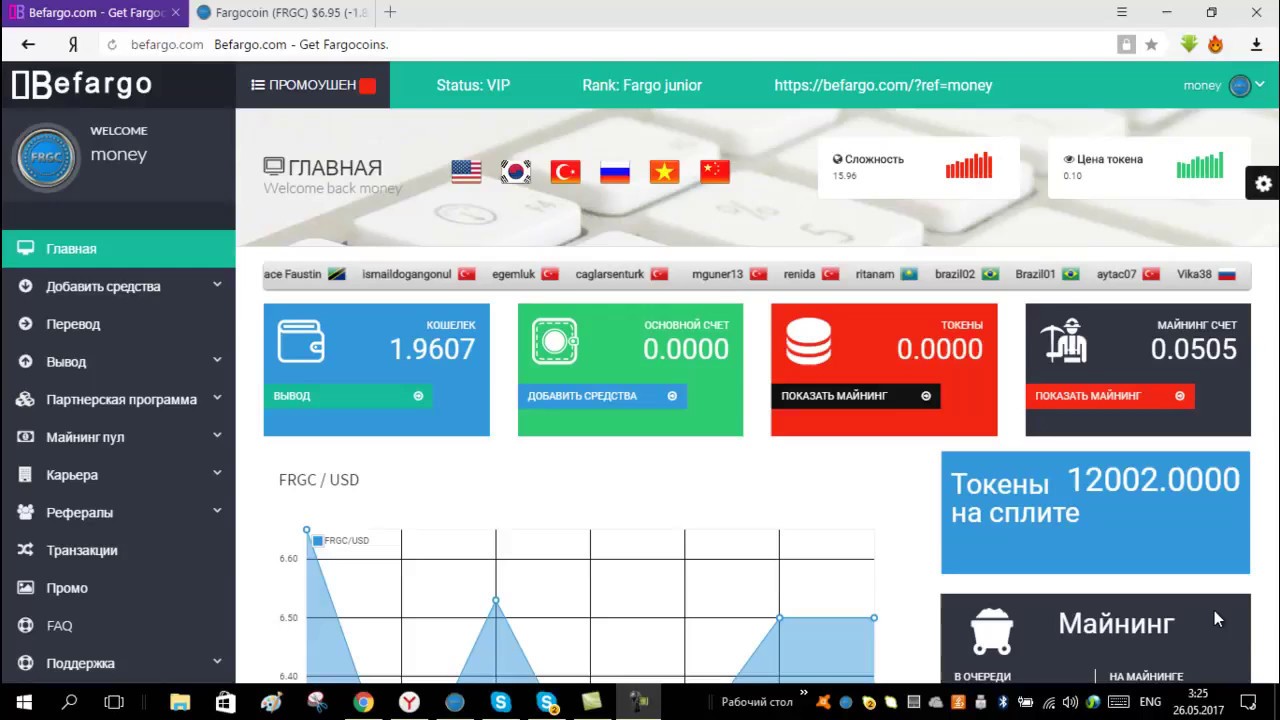This screenshot has height=720, width=1280.
Task: Click the Цена токена green bar chart
Action: pyautogui.click(x=1200, y=166)
